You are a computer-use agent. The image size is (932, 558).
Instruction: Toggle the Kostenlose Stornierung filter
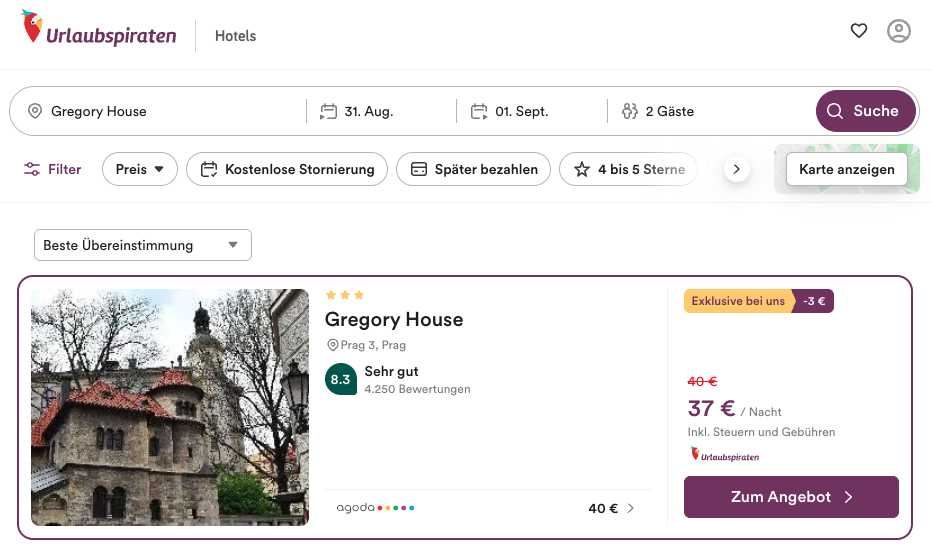tap(287, 169)
